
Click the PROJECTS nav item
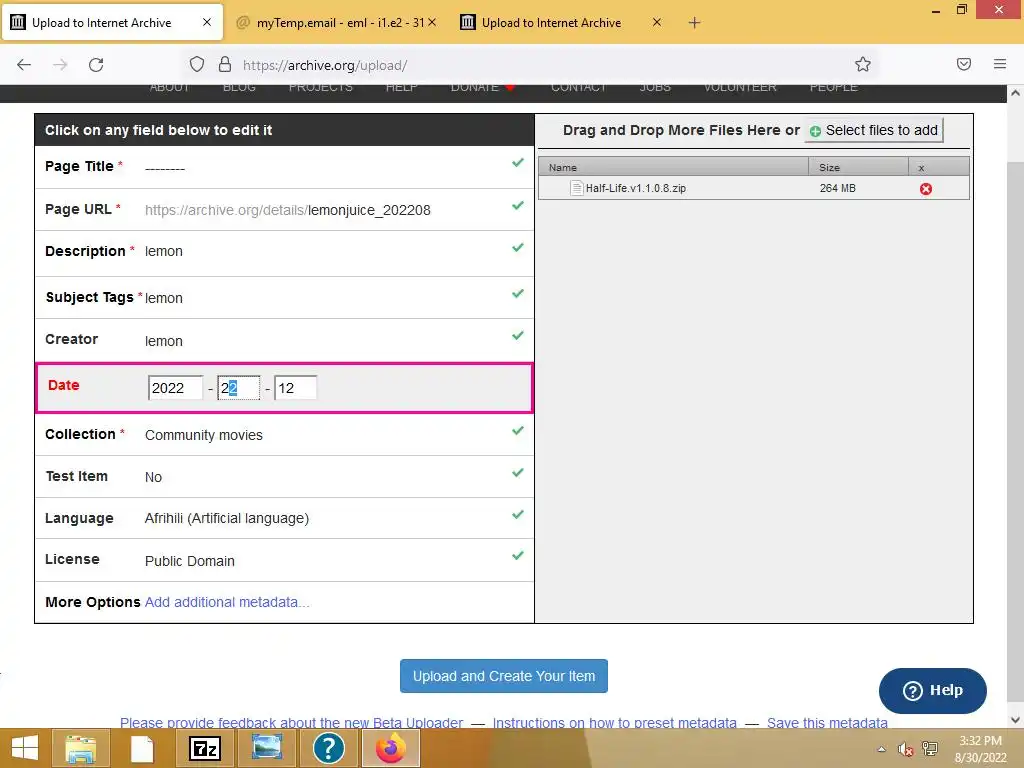coord(321,87)
